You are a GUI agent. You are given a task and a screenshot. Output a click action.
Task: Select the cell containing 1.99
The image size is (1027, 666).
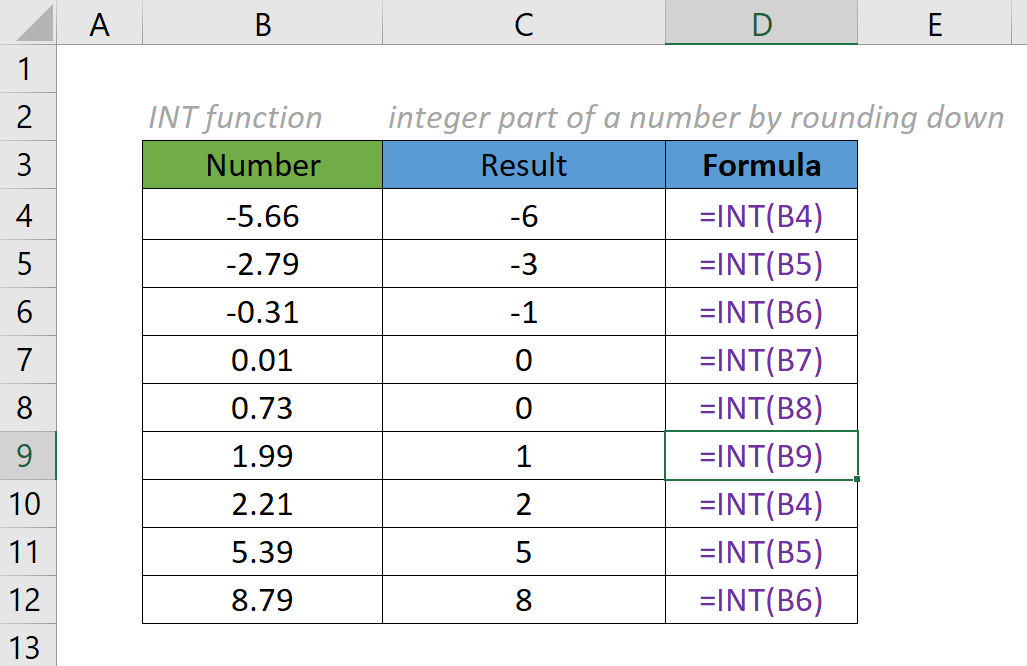(262, 456)
